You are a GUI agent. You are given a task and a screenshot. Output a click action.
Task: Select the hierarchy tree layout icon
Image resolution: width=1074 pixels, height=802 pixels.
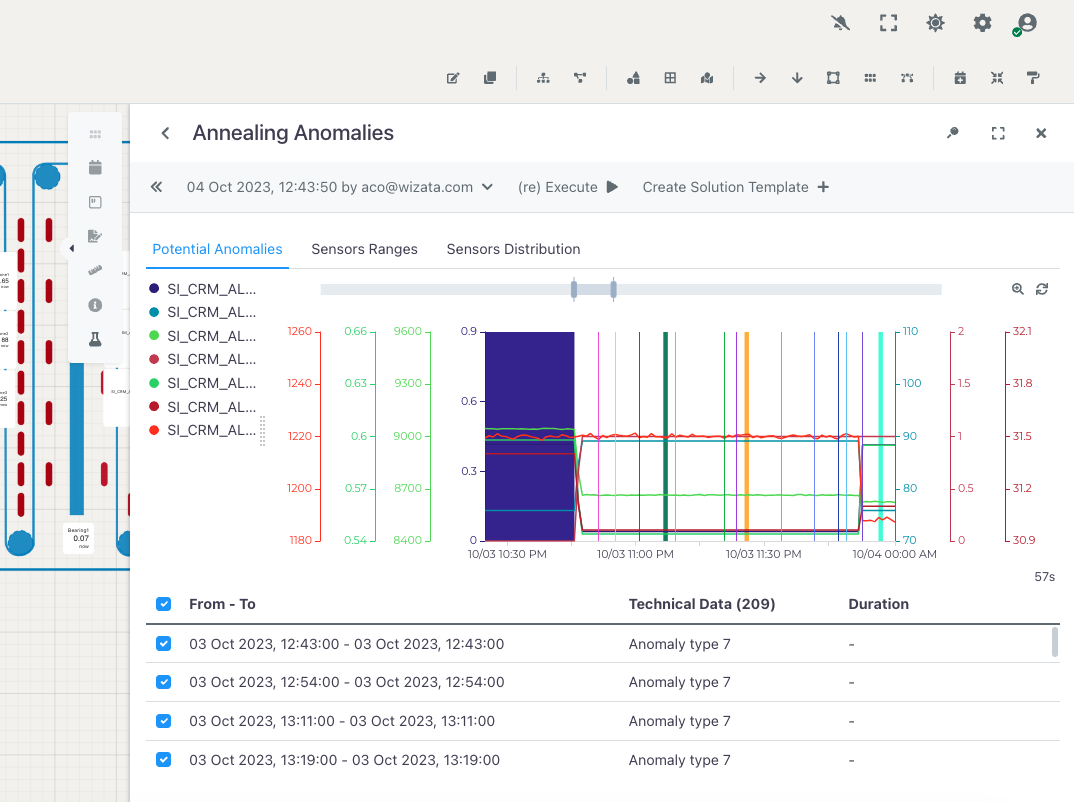click(543, 78)
